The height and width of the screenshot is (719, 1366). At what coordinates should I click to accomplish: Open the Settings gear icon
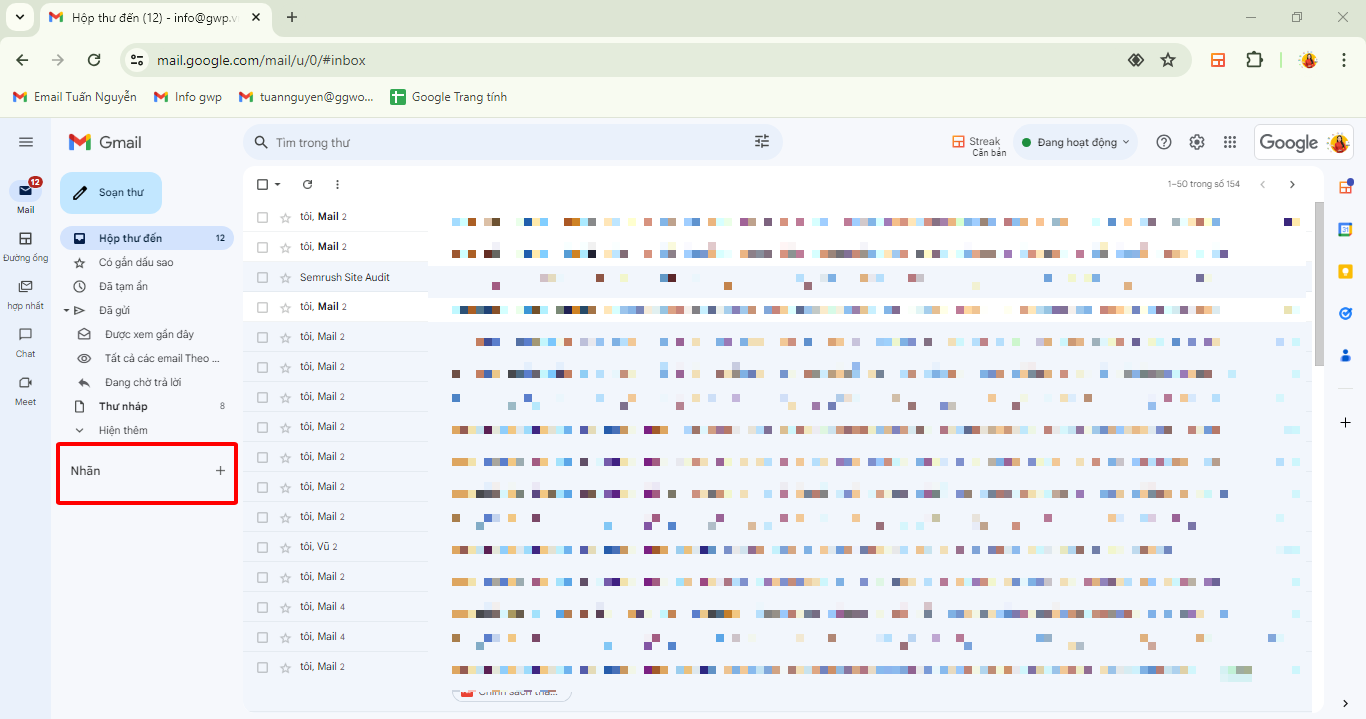point(1197,142)
